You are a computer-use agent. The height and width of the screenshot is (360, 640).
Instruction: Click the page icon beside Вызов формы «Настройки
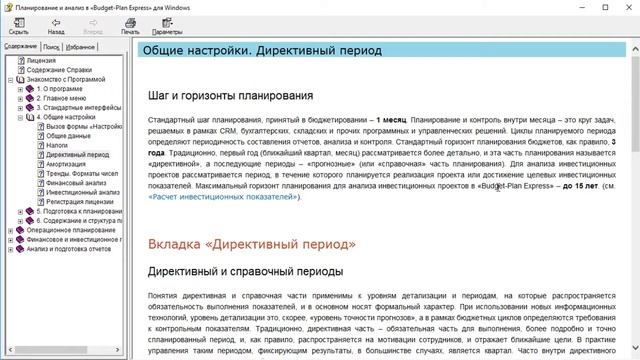(41, 127)
